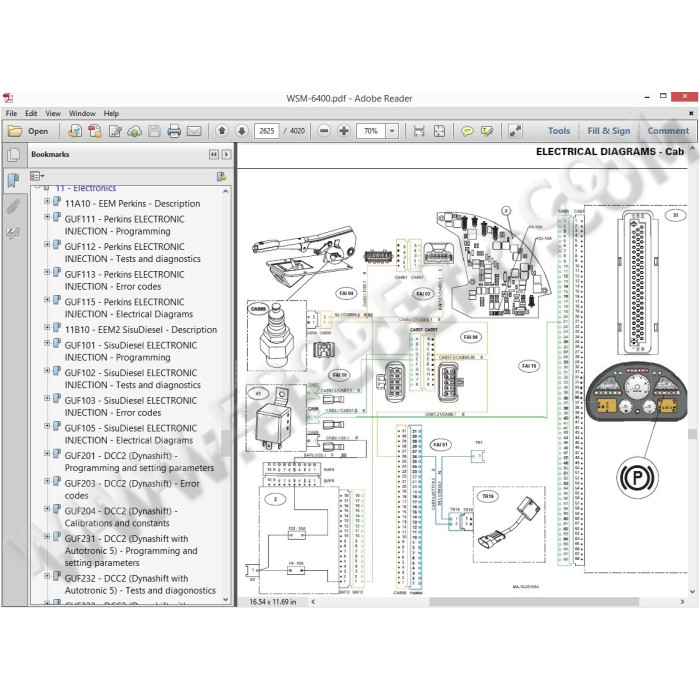
Task: Expand the 11B10 EEM2 SisuDiesel bookmark
Action: [x=47, y=327]
